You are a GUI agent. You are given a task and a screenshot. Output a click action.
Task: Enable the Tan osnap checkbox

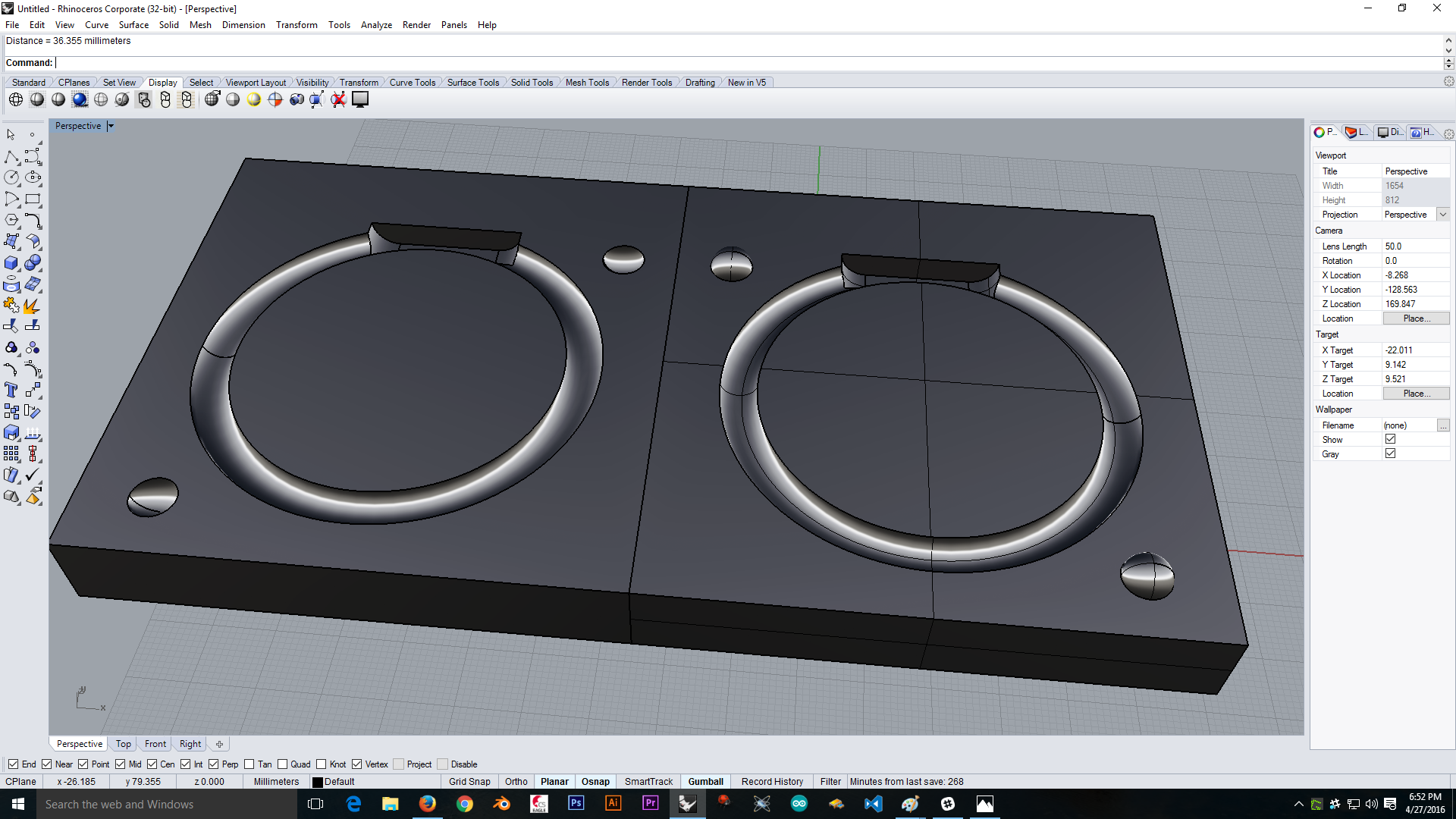(249, 764)
